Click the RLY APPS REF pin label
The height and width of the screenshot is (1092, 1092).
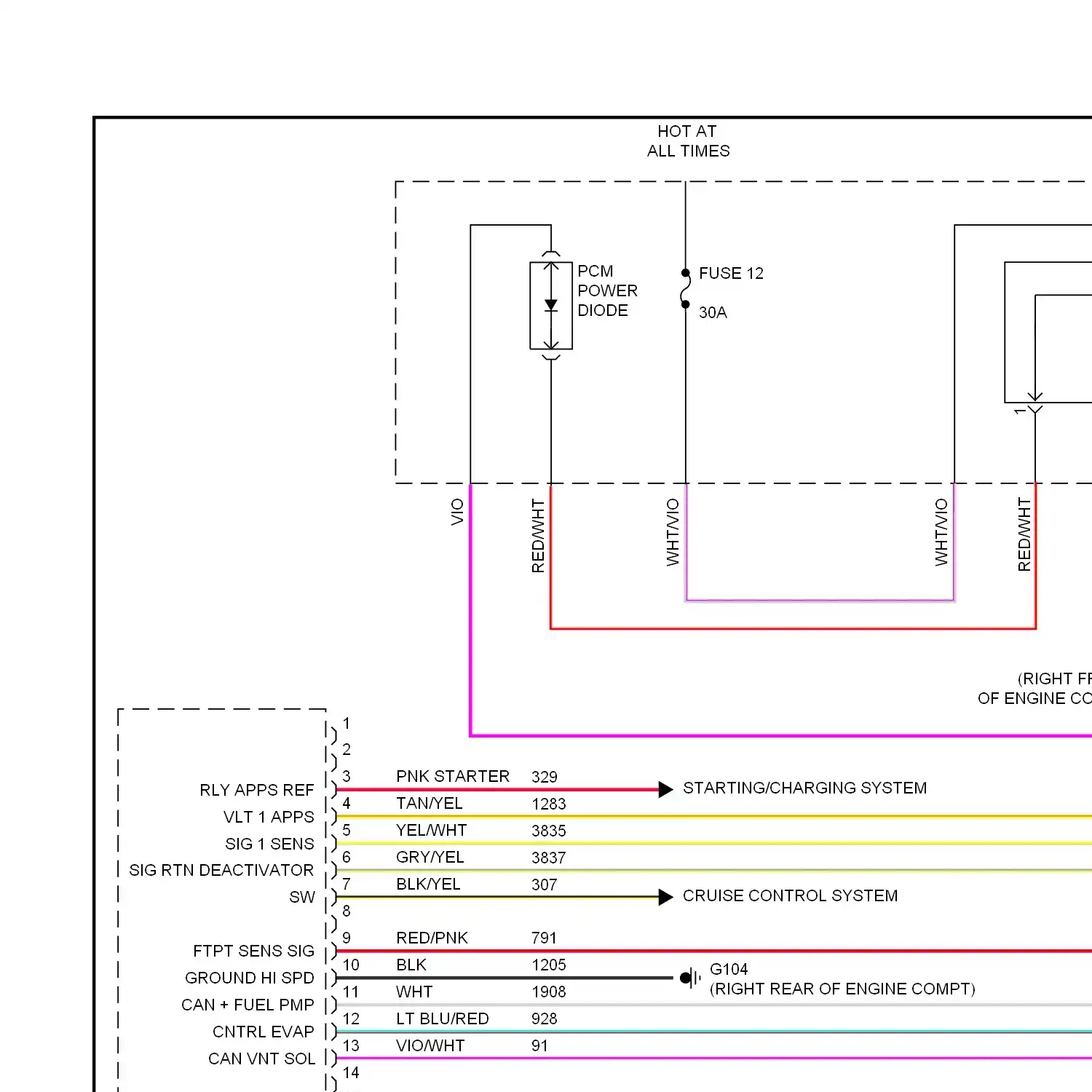pyautogui.click(x=256, y=790)
